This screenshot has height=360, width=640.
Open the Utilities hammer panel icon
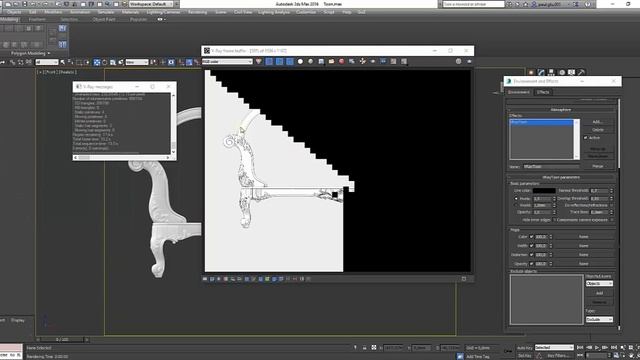[581, 73]
